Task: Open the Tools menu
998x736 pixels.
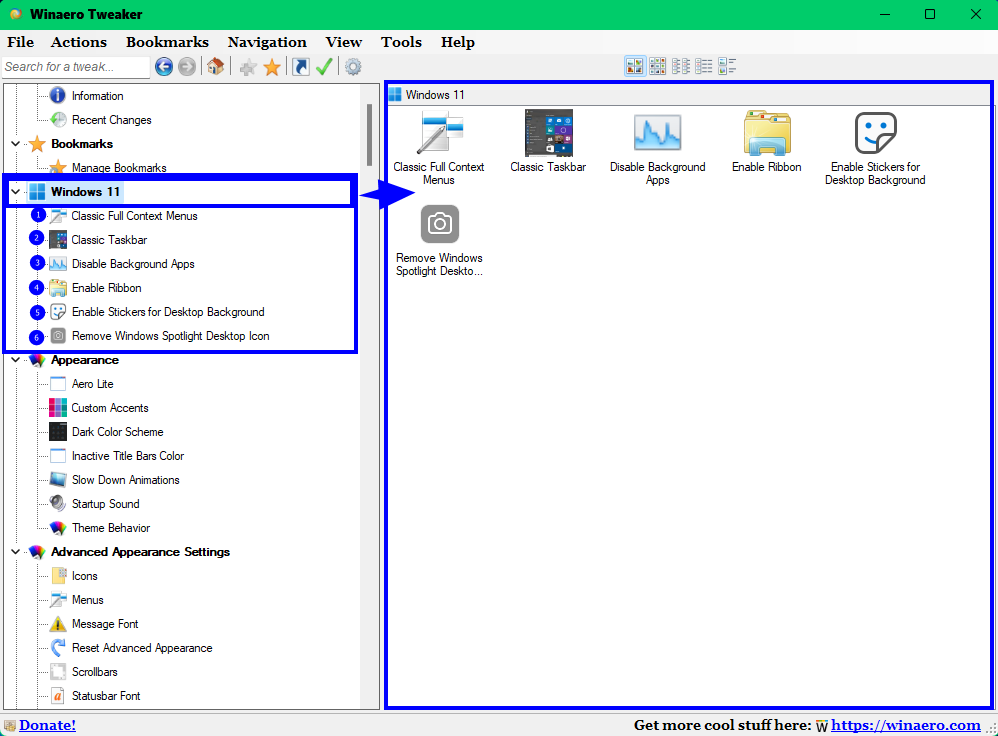Action: pyautogui.click(x=401, y=42)
